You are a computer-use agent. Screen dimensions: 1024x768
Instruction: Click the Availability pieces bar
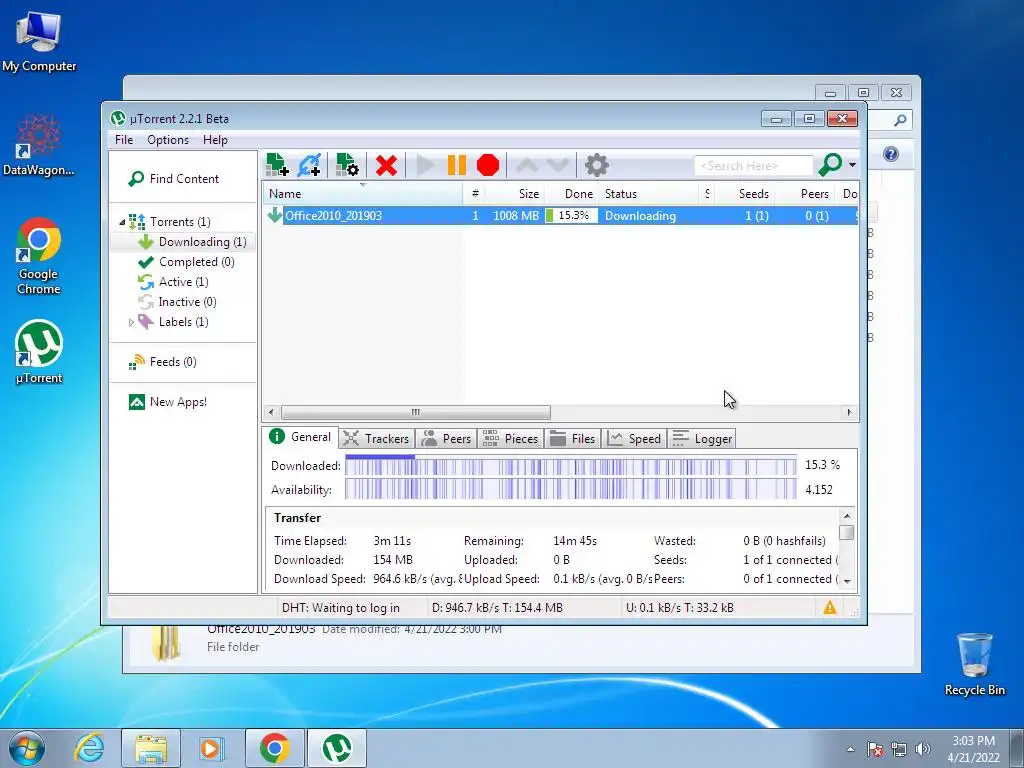(x=571, y=489)
